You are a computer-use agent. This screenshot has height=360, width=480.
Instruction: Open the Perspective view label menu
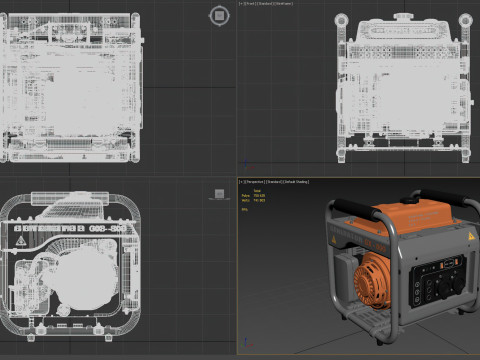255,182
